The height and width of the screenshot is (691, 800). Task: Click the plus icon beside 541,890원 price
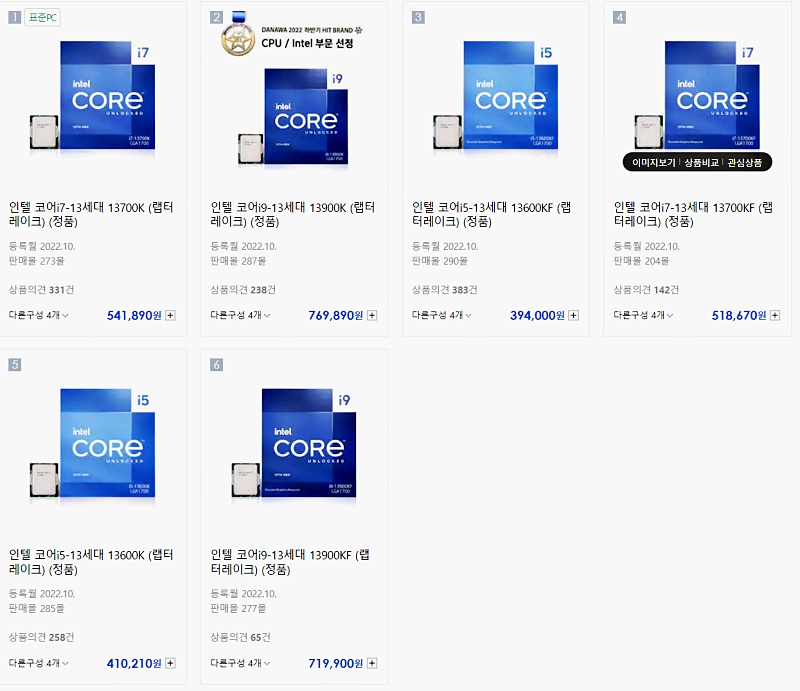tap(170, 315)
